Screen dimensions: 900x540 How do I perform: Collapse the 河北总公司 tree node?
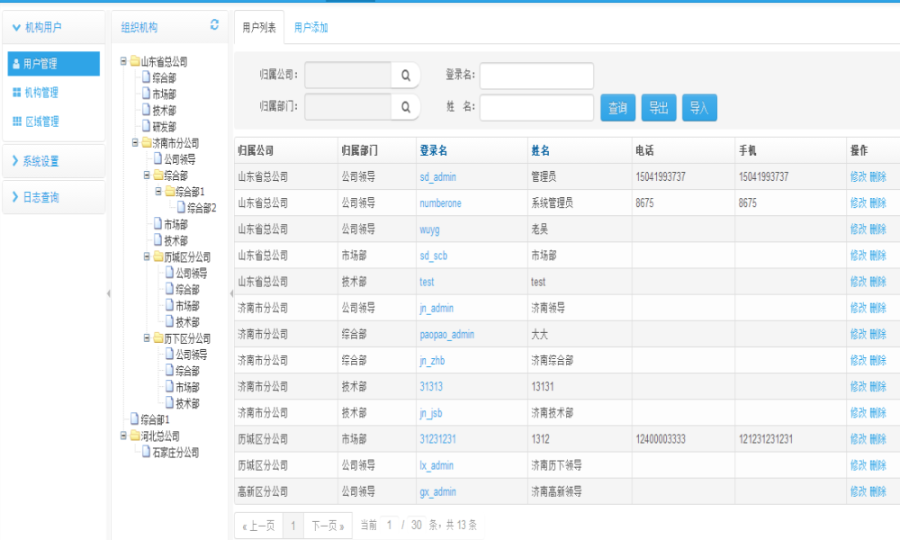pyautogui.click(x=123, y=436)
